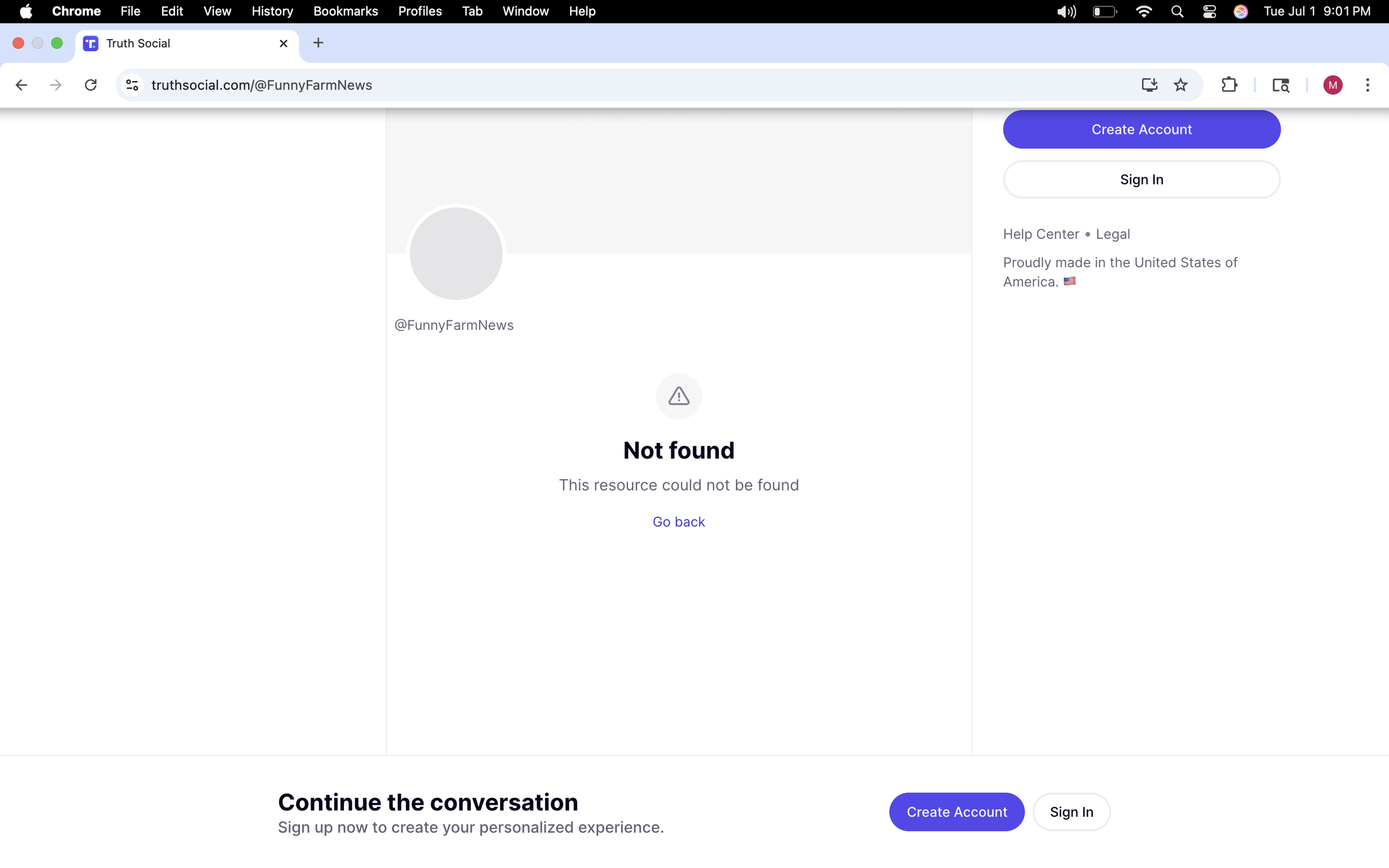Open the Bookmarks menu
The height and width of the screenshot is (868, 1389).
pos(345,12)
